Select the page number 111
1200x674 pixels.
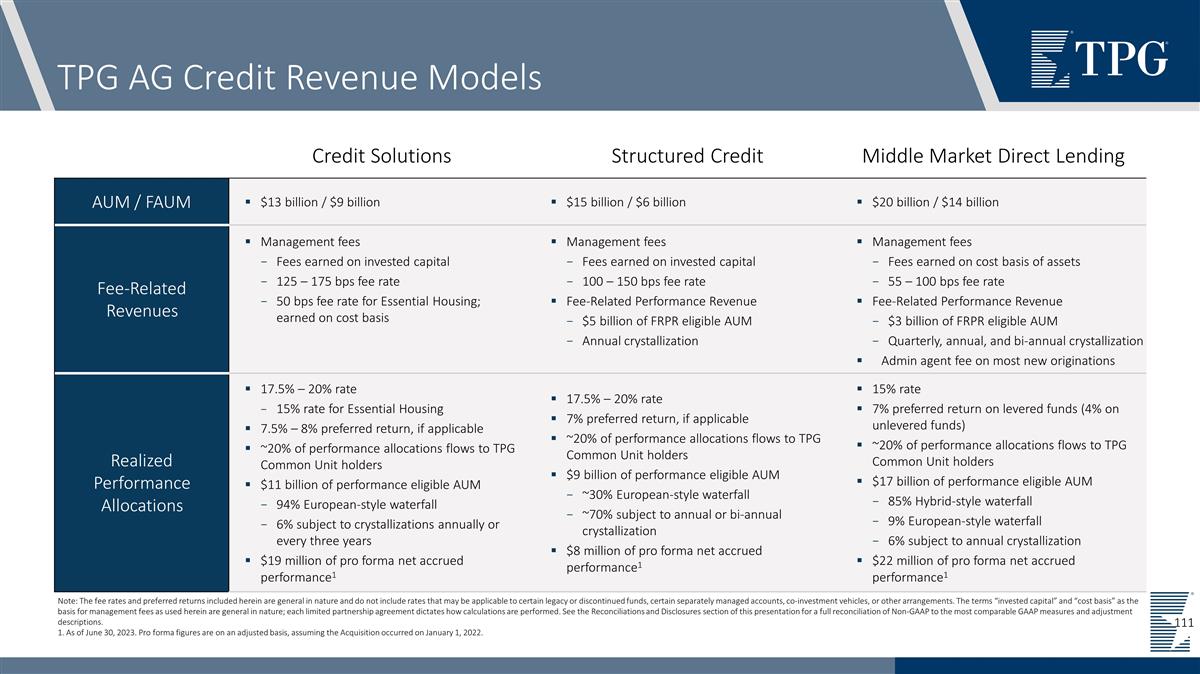point(1186,619)
